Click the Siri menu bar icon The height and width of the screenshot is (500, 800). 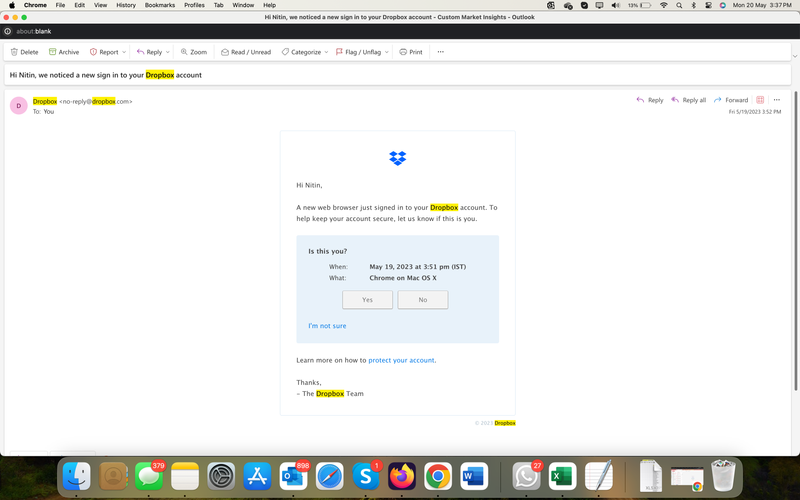[722, 5]
